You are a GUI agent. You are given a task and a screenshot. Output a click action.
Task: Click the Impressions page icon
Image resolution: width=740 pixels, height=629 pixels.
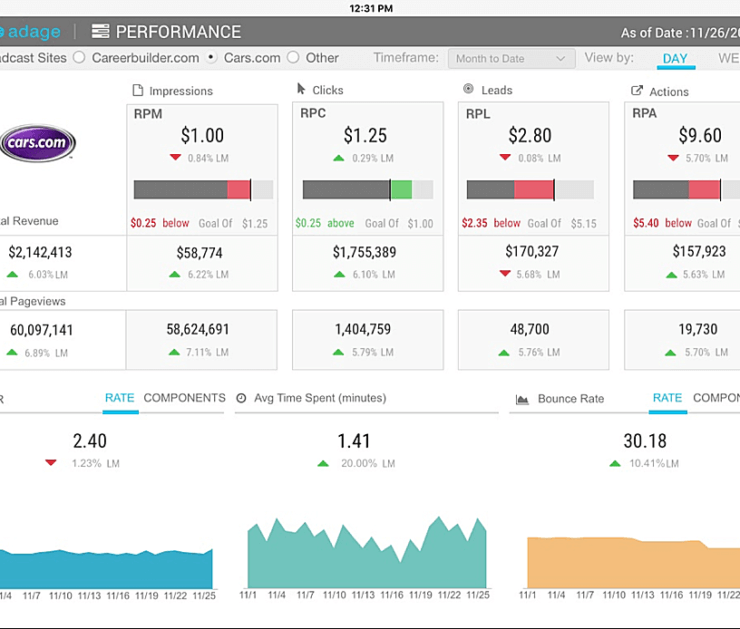point(138,90)
